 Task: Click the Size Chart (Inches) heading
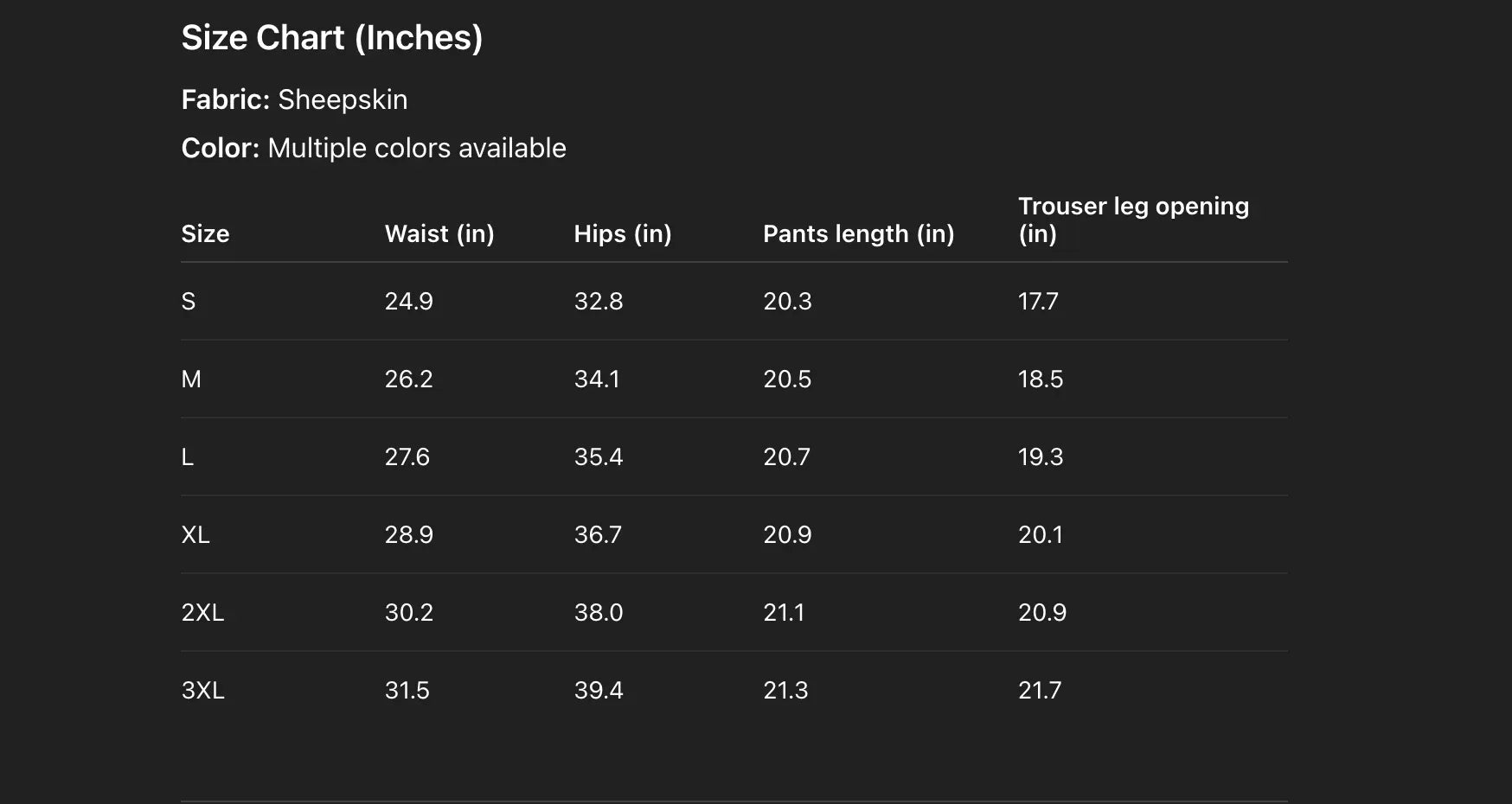[x=331, y=38]
